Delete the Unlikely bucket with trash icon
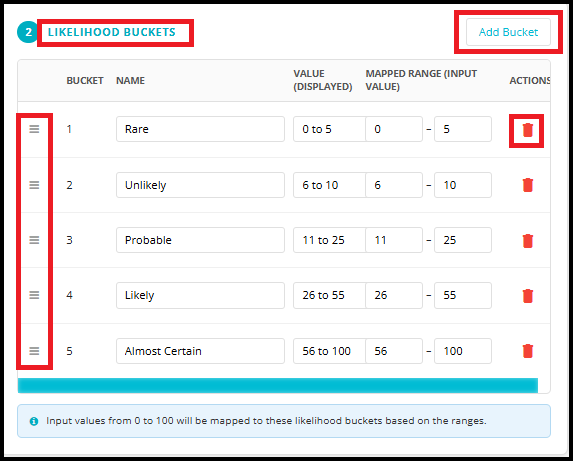573x461 pixels. click(527, 185)
